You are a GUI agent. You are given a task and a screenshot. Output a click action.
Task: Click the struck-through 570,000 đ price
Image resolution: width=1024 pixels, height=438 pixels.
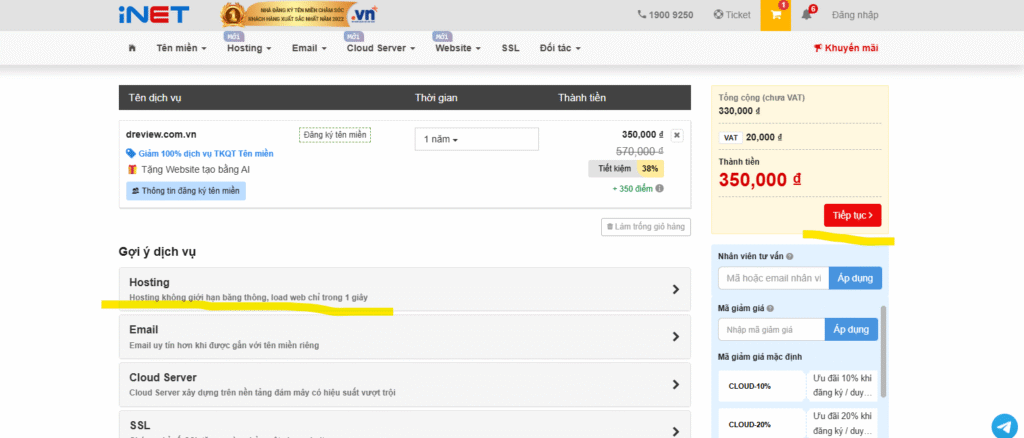(639, 151)
